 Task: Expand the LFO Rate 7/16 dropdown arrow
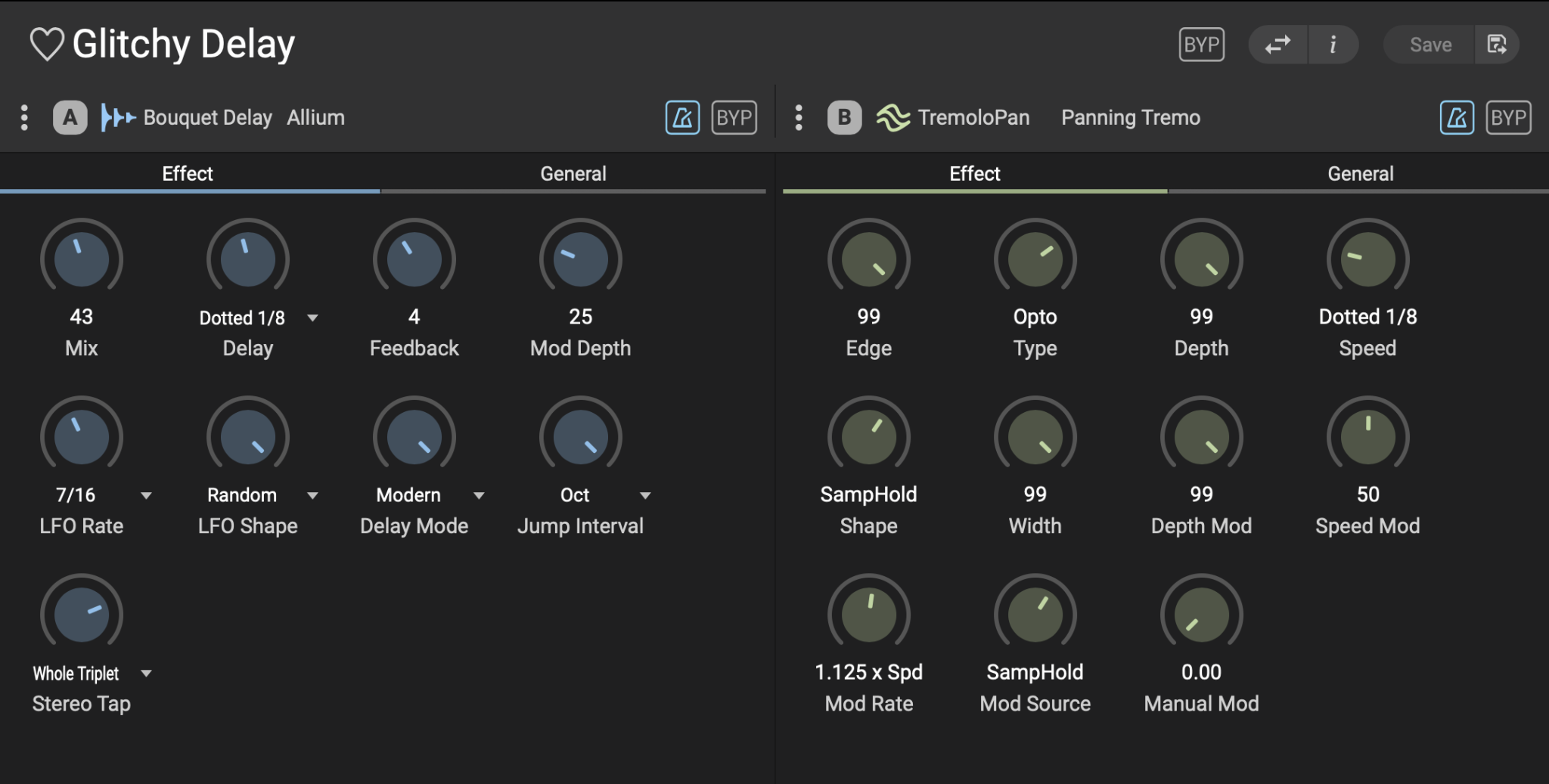146,496
